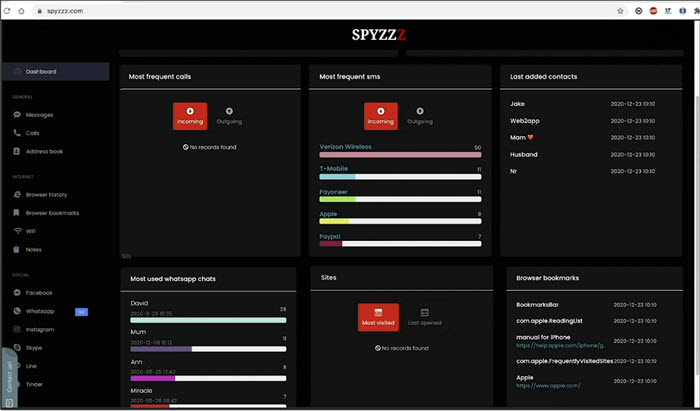This screenshot has height=411, width=700.
Task: Click the Facebook messenger icon
Action: coord(17,293)
